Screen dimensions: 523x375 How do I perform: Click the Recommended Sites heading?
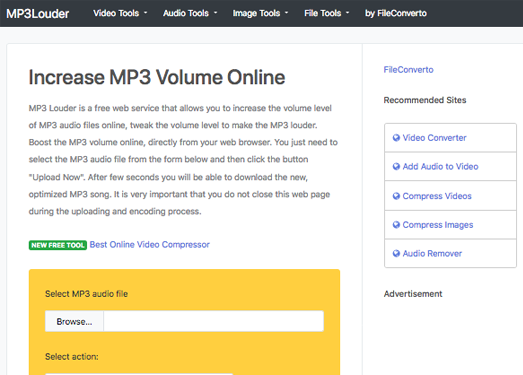pos(425,100)
